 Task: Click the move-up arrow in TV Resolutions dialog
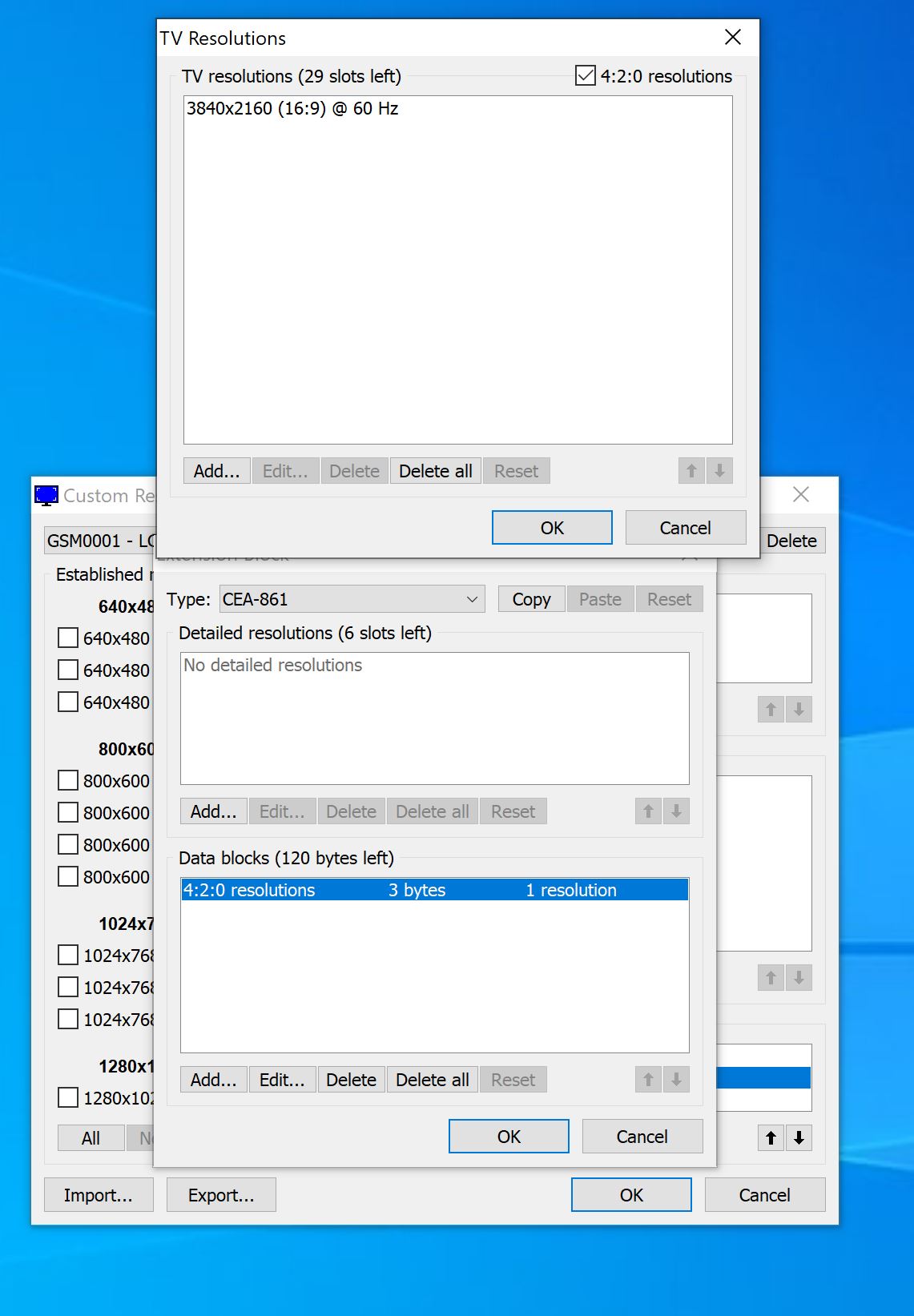[691, 471]
